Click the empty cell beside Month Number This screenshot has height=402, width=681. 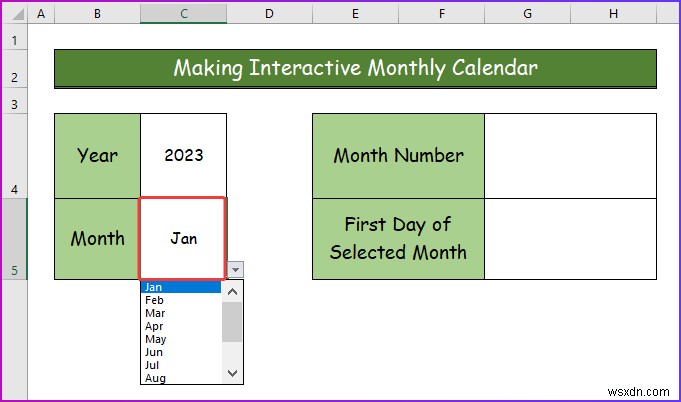tap(570, 156)
